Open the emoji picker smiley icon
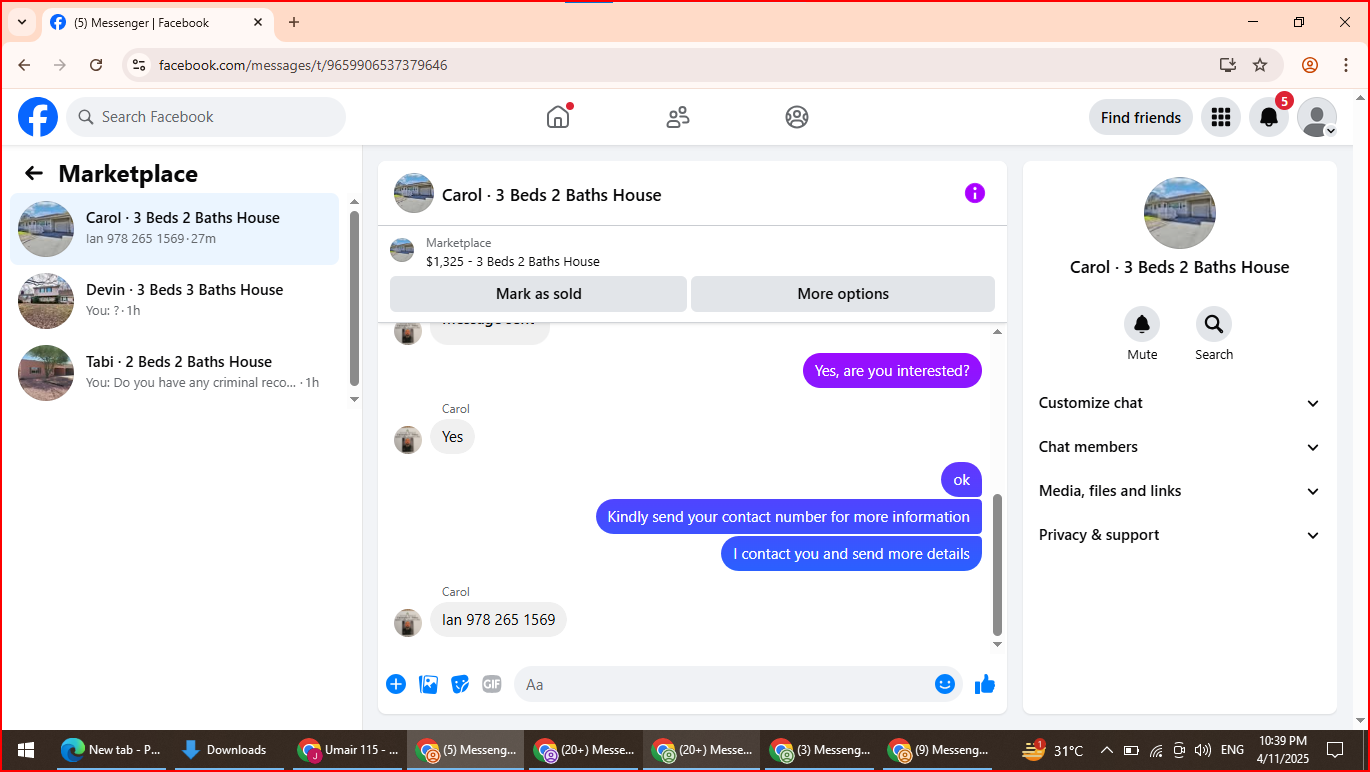The height and width of the screenshot is (772, 1370). pyautogui.click(x=945, y=684)
